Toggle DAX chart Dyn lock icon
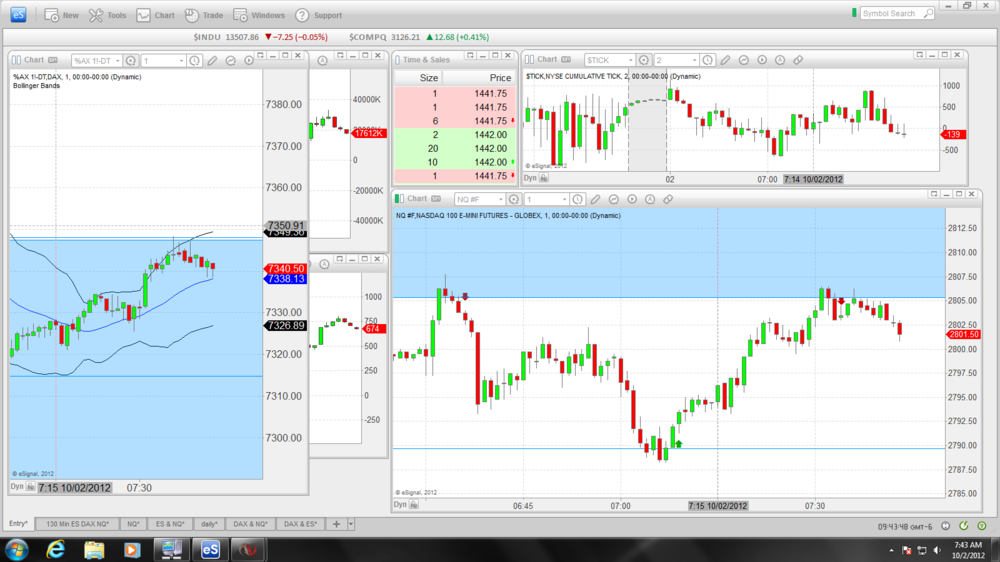Viewport: 1000px width, 562px height. (30, 487)
